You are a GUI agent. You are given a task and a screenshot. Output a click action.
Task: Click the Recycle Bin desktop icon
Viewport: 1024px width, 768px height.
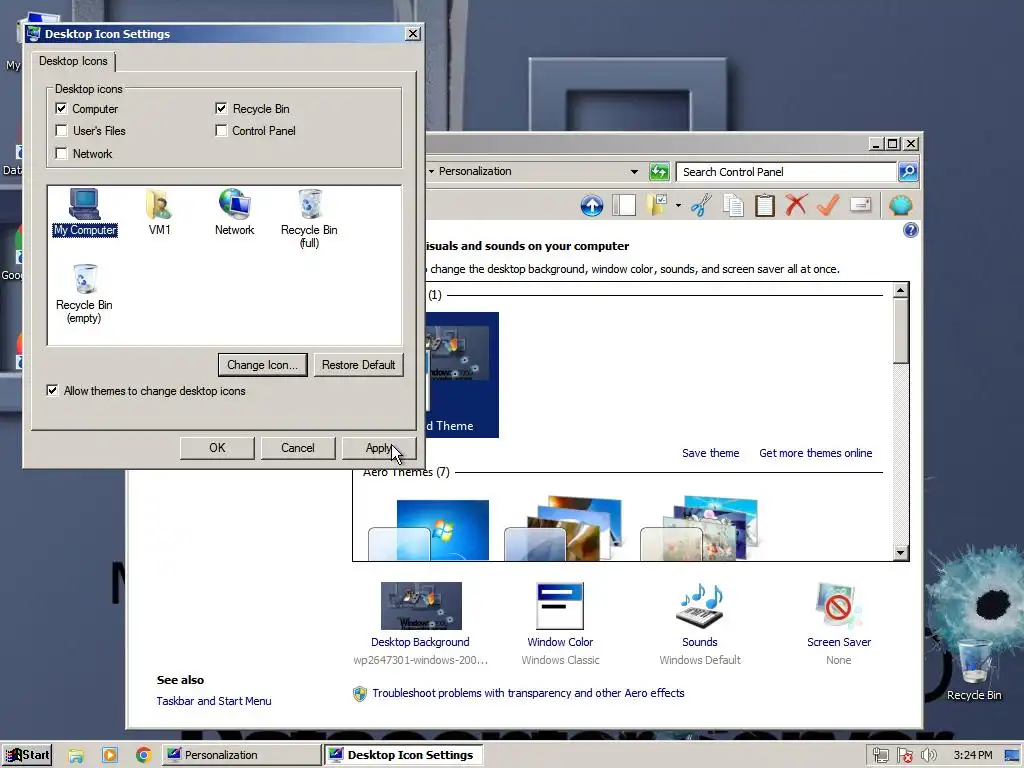974,669
